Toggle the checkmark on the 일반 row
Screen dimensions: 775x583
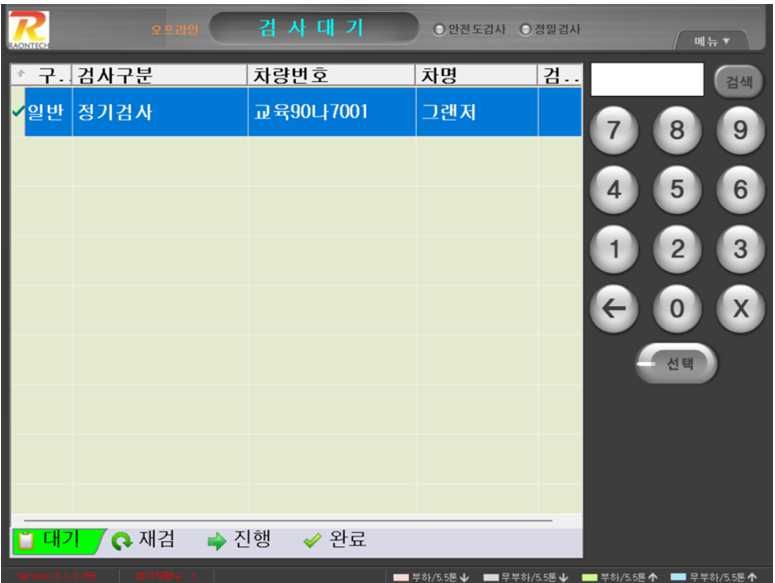[18, 112]
